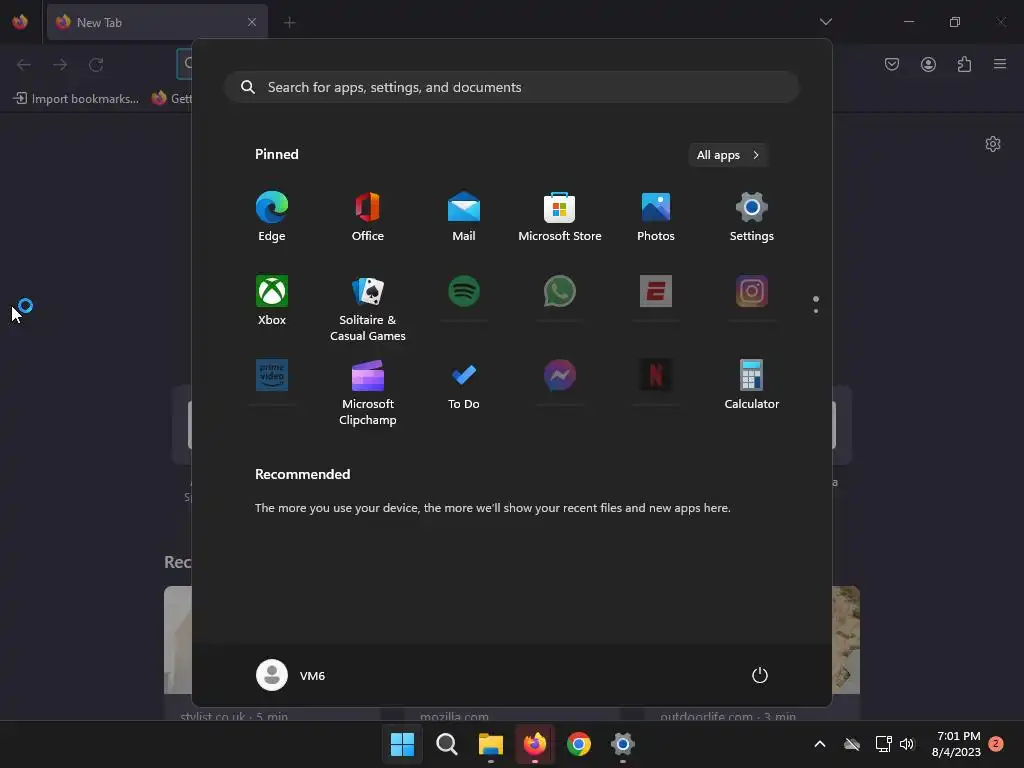The height and width of the screenshot is (768, 1024).
Task: Expand hidden system tray icons
Action: (820, 744)
